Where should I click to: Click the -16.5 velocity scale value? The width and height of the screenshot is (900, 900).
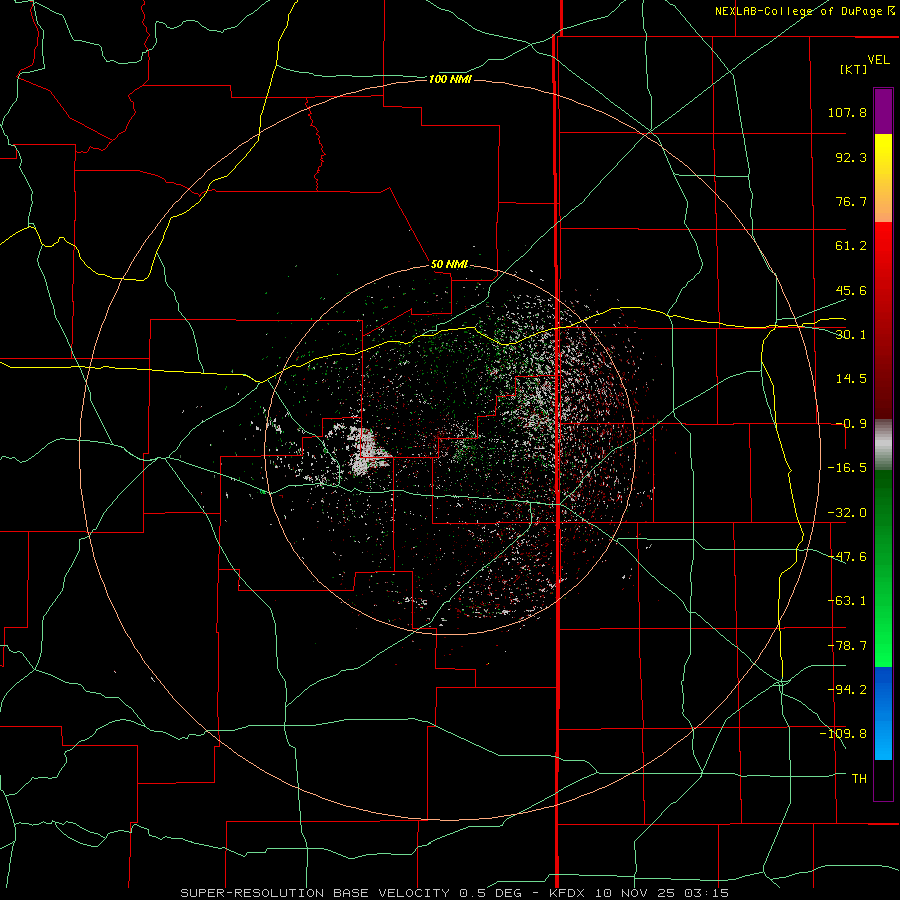tap(847, 468)
